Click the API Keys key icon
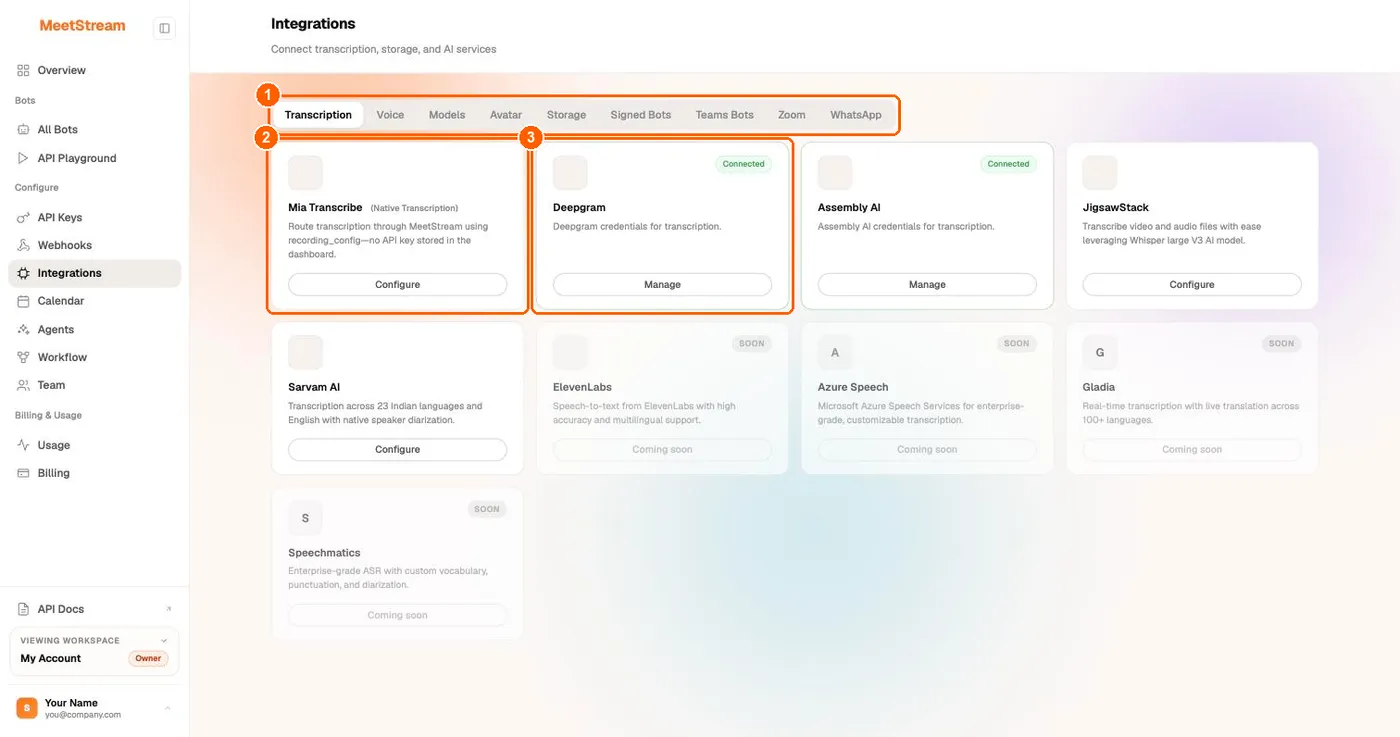1400x737 pixels. pos(23,217)
